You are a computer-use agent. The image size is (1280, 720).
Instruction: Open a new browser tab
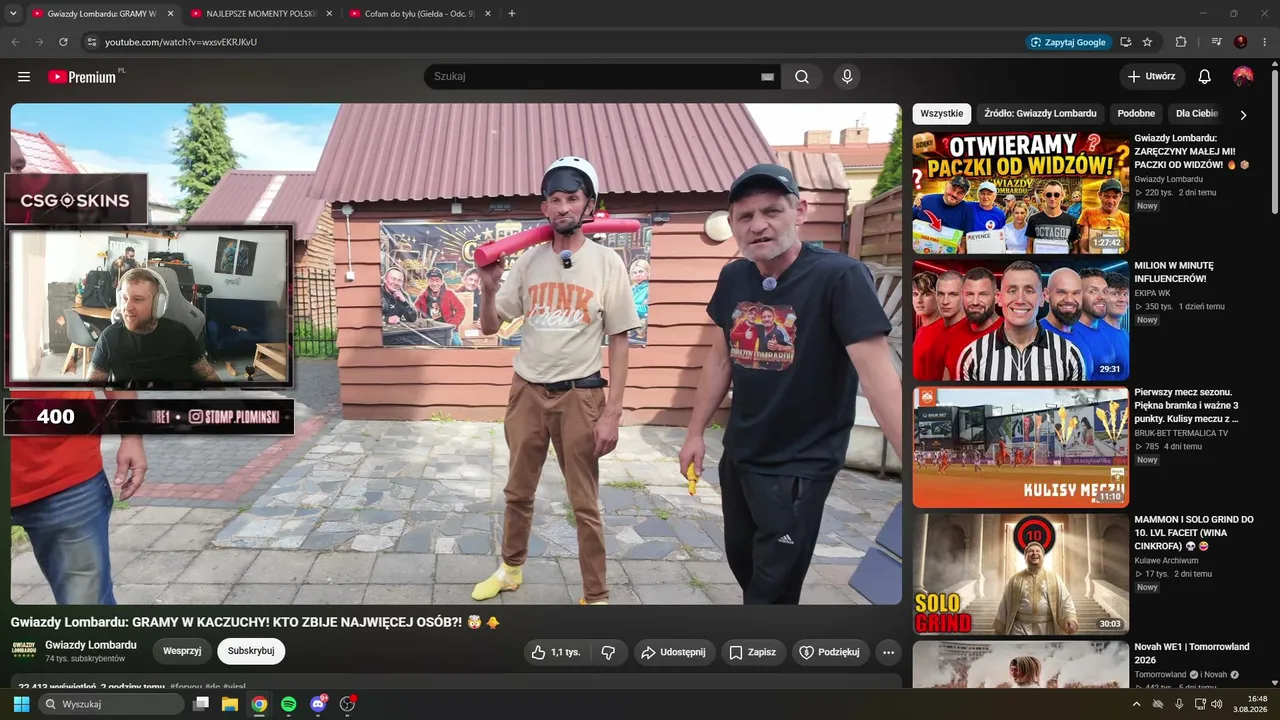512,14
